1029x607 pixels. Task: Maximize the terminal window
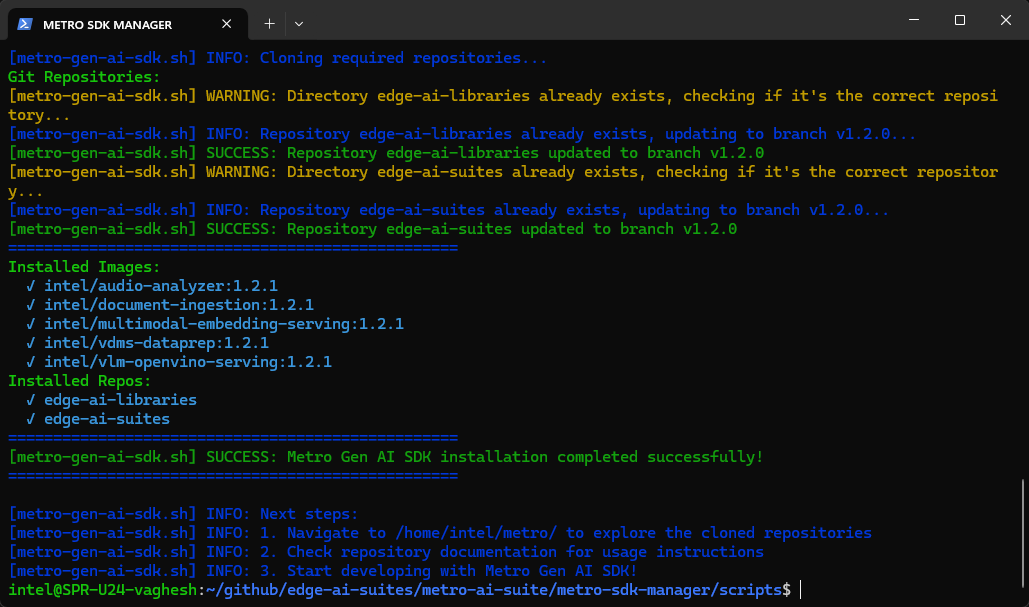(958, 20)
